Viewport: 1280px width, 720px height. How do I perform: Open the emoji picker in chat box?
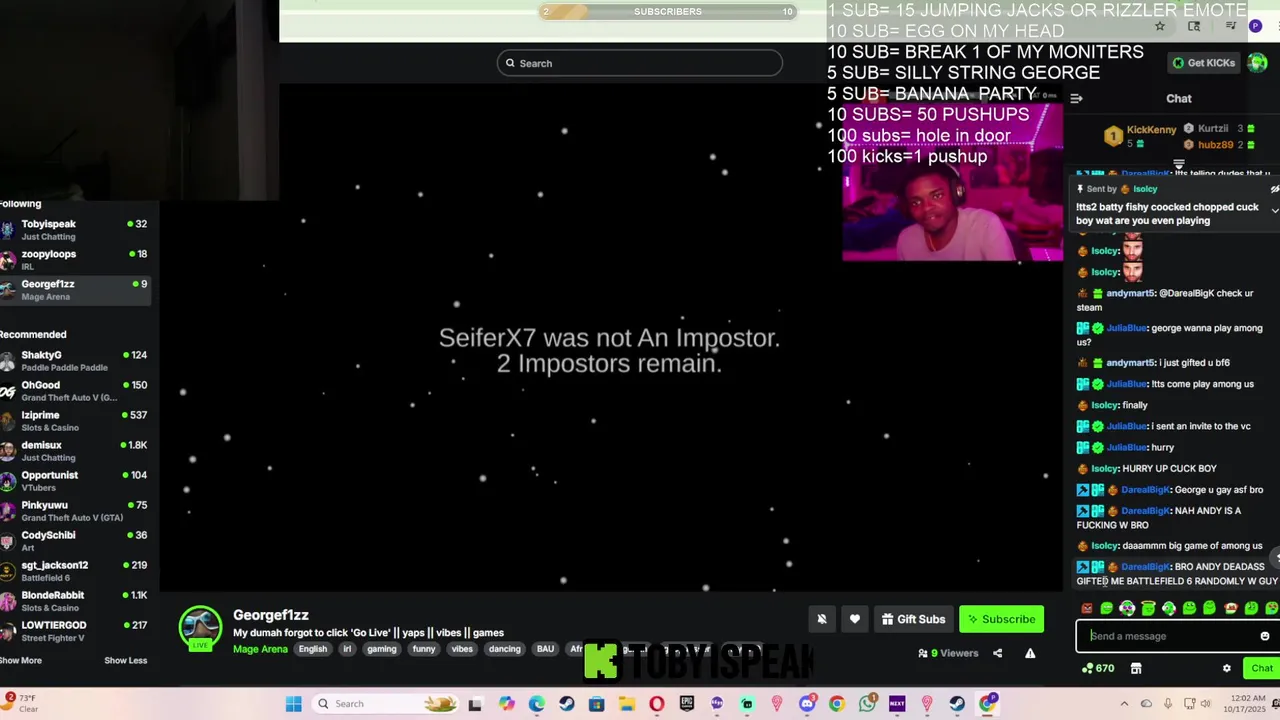pyautogui.click(x=1265, y=636)
